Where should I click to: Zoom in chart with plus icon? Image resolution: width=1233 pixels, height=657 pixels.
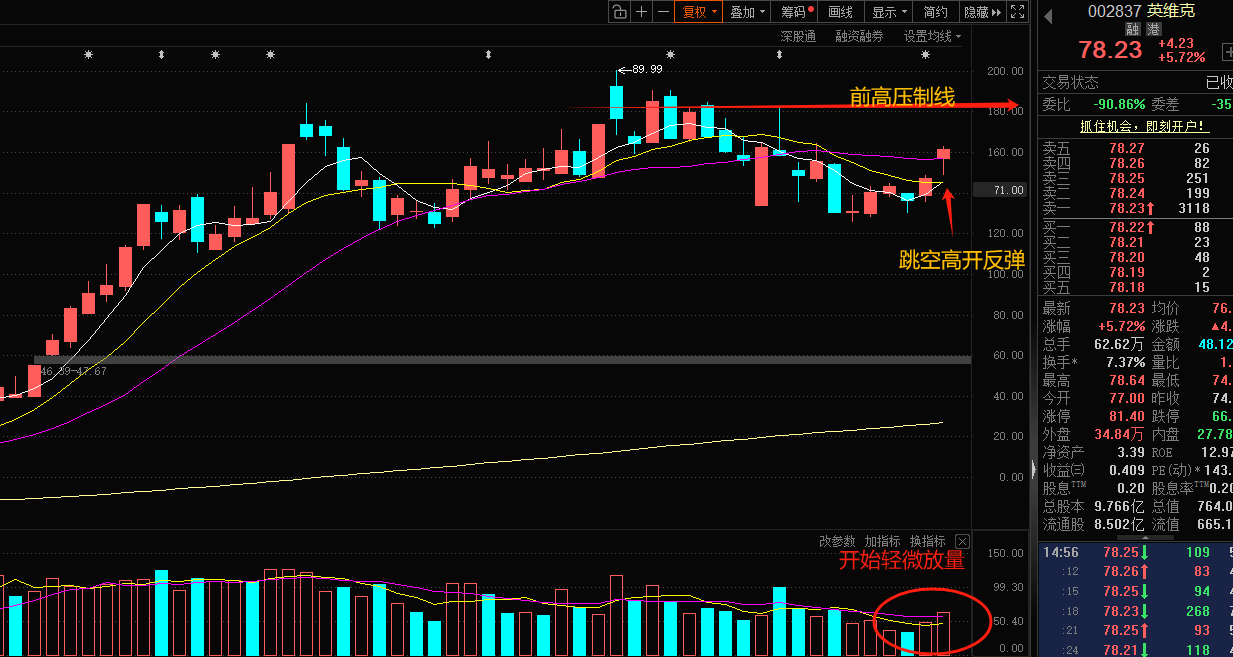pos(642,12)
